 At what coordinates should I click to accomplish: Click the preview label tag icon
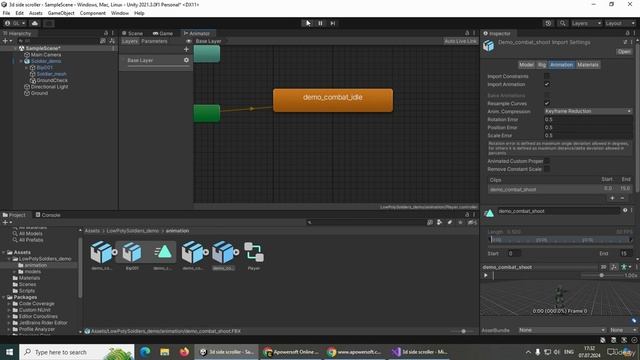633,321
